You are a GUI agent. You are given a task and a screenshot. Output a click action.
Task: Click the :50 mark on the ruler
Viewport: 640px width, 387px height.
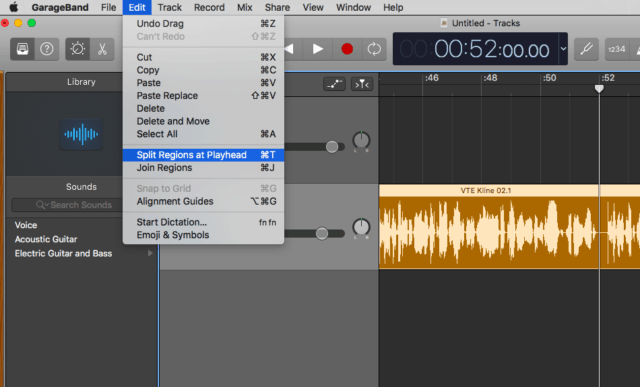(x=549, y=78)
